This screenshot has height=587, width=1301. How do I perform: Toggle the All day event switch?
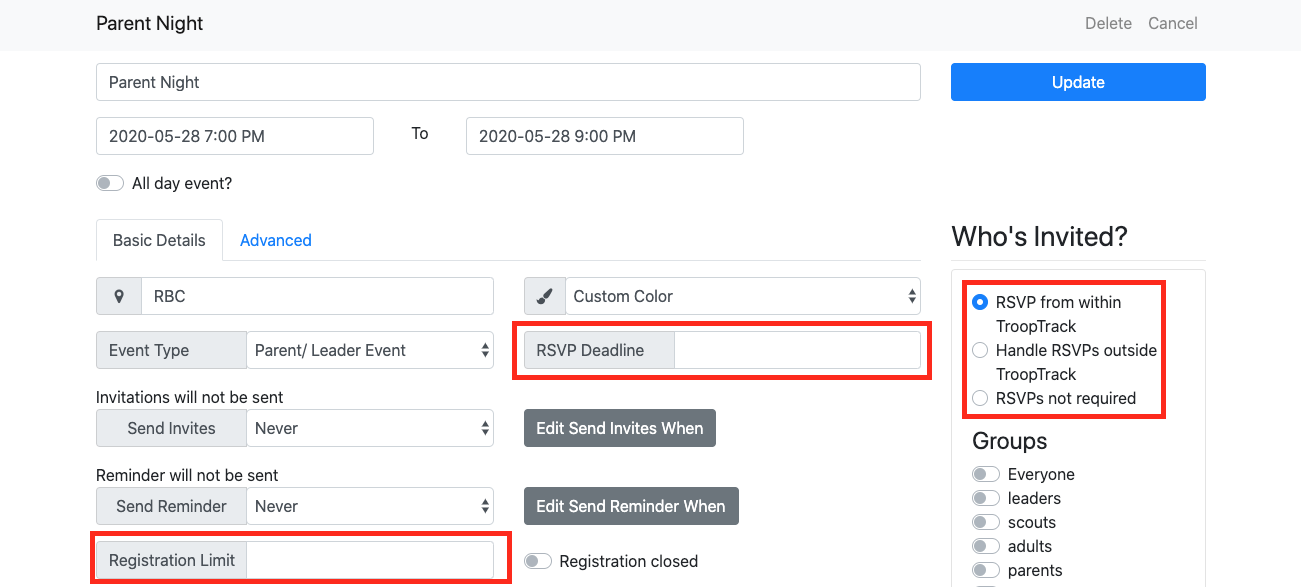point(110,183)
